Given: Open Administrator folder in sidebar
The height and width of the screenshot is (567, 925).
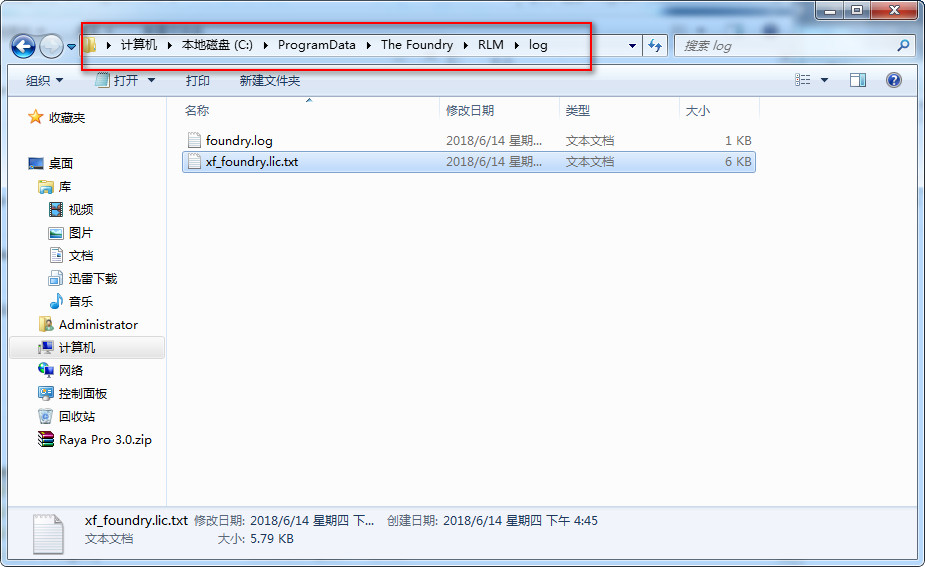Looking at the screenshot, I should [x=98, y=325].
